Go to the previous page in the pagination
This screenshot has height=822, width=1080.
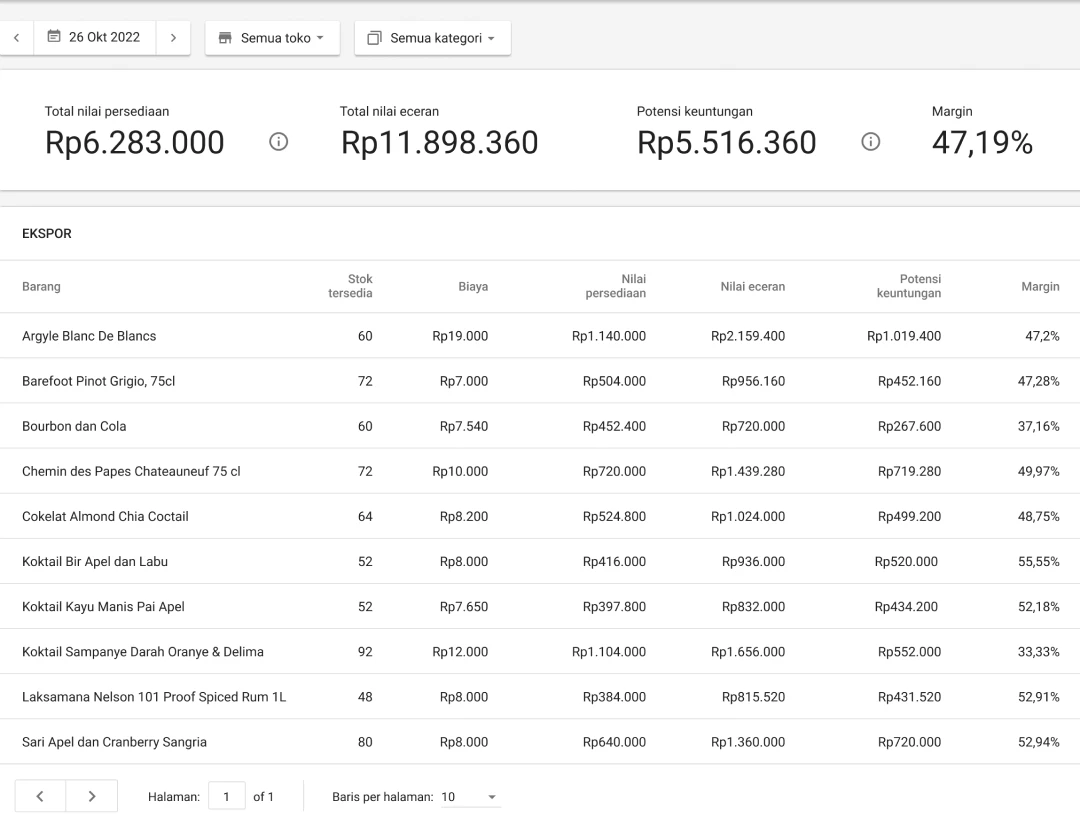tap(39, 796)
